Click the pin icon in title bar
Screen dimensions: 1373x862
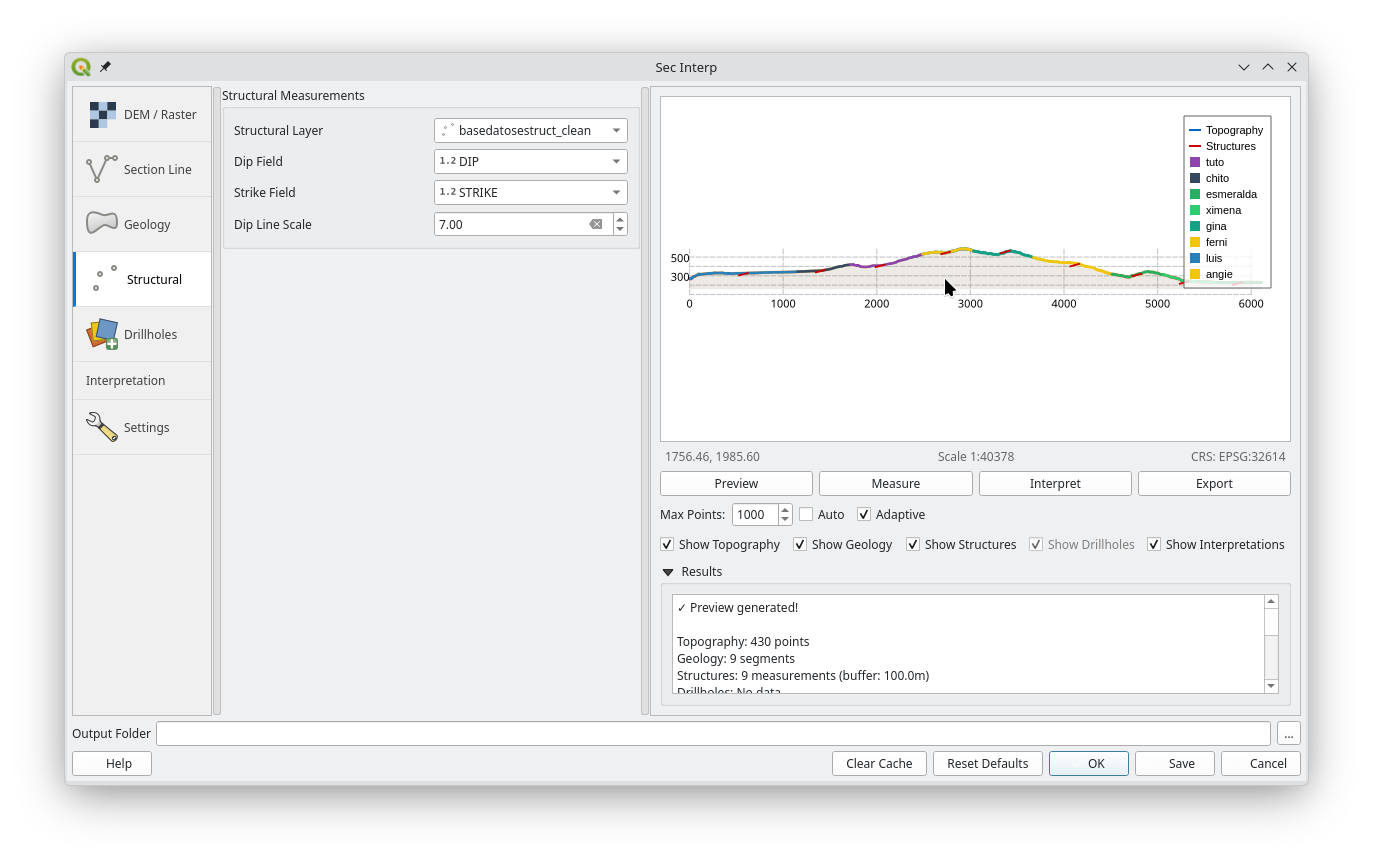point(105,67)
